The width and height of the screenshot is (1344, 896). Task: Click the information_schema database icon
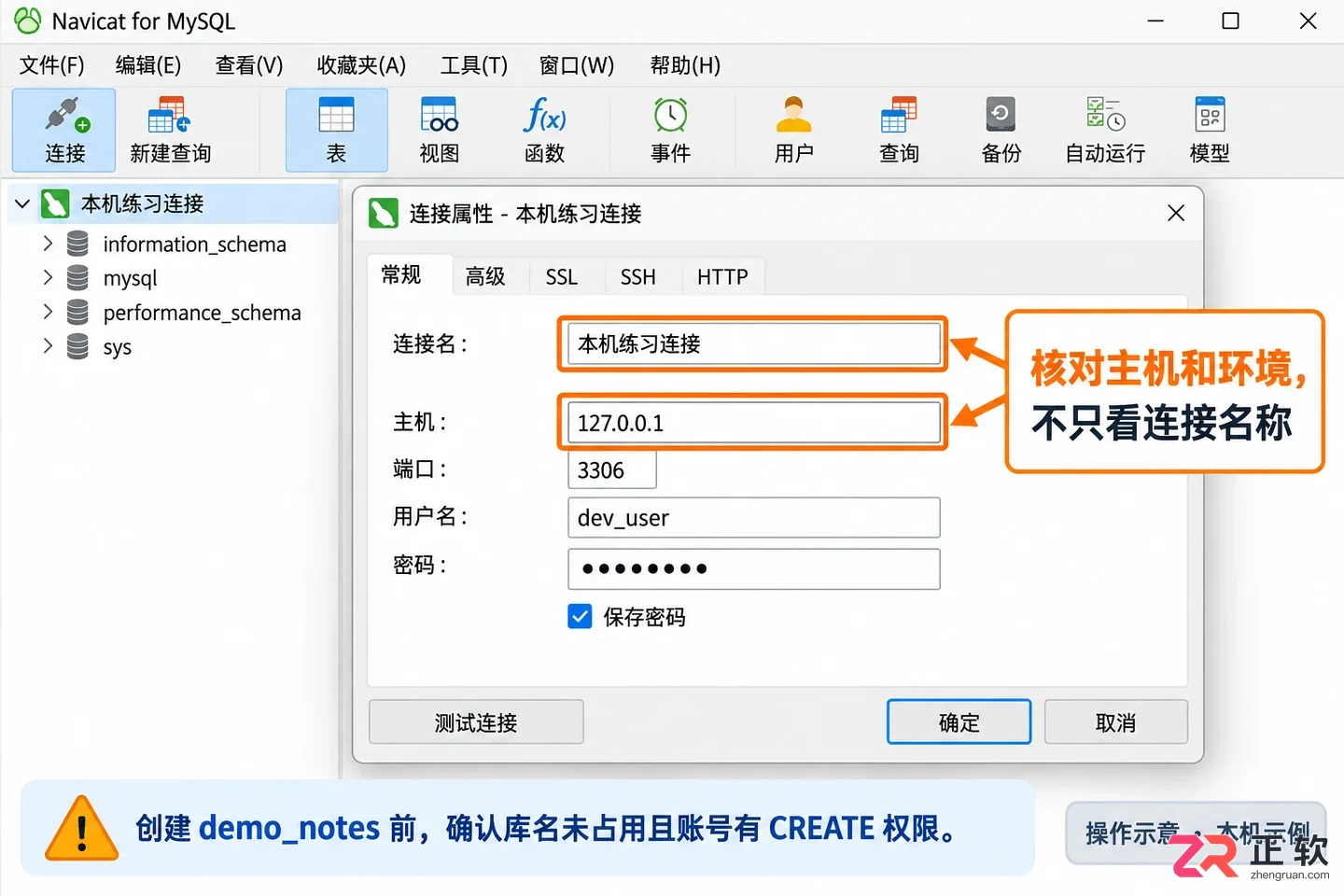77,245
